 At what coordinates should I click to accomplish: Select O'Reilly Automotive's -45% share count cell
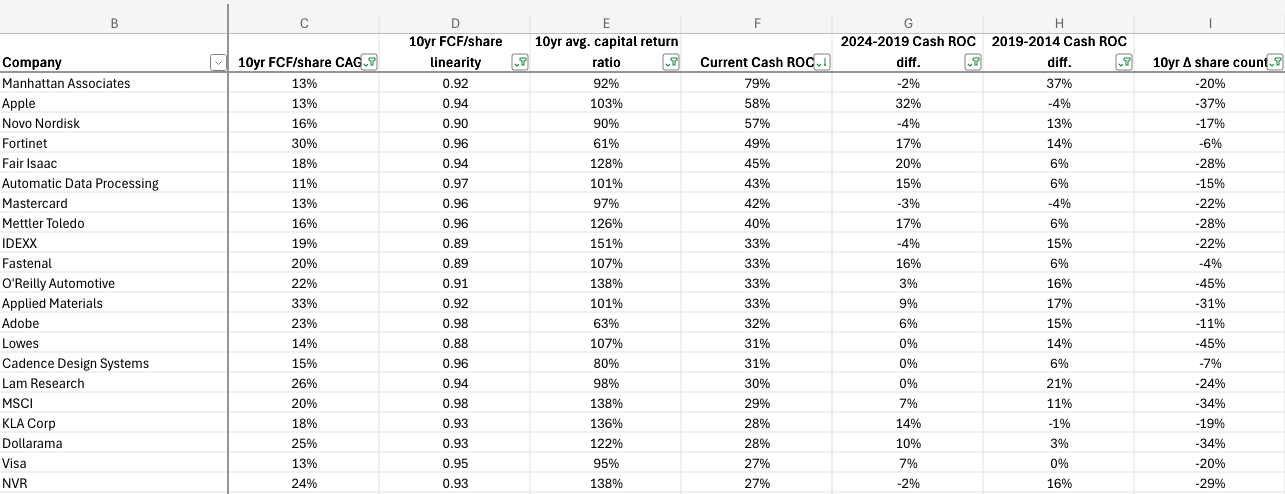pos(1209,283)
